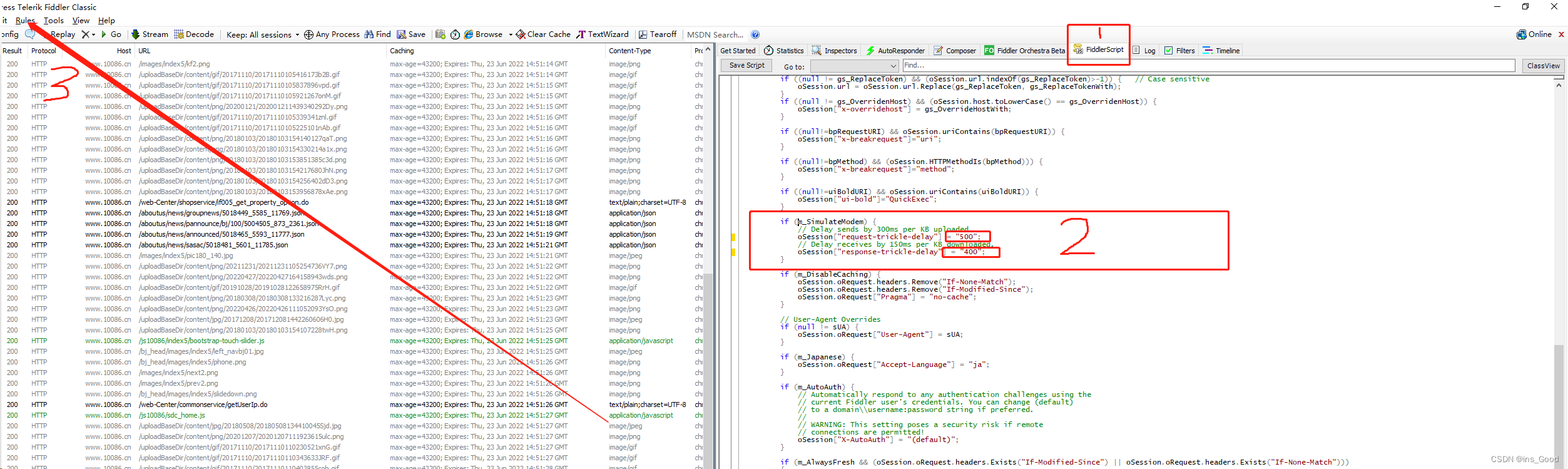
Task: Click the camera screenshot icon
Action: [x=440, y=34]
